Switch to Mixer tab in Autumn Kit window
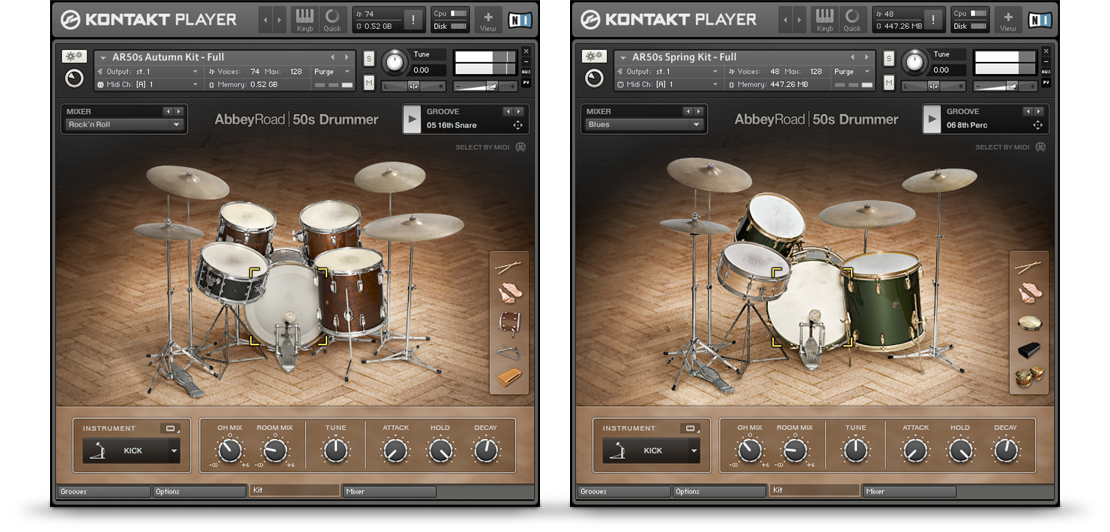Viewport: 1110px width, 532px height. 389,492
